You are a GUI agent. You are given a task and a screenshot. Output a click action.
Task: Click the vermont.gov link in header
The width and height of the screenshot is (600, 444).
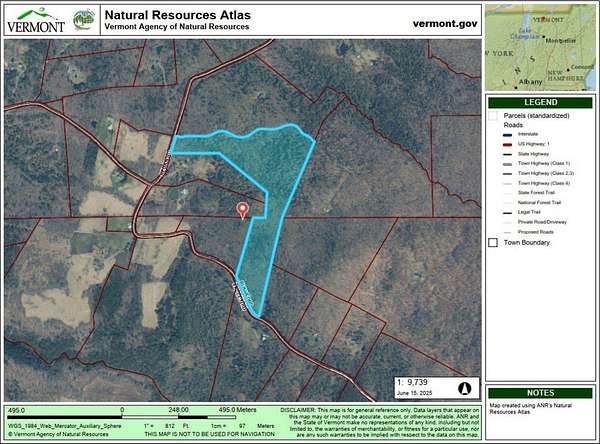440,22
